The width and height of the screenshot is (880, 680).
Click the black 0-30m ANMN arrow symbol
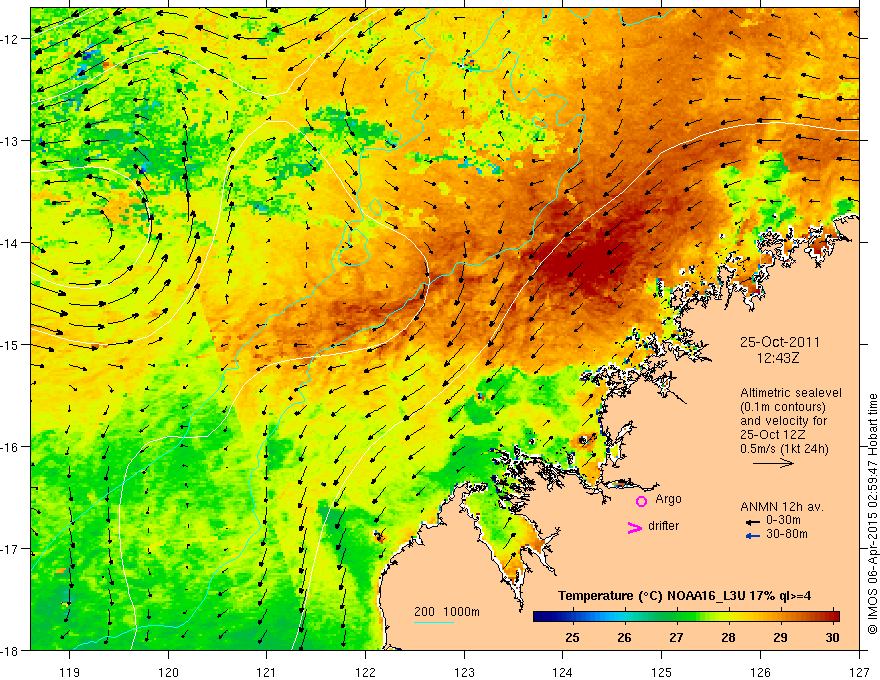click(753, 522)
